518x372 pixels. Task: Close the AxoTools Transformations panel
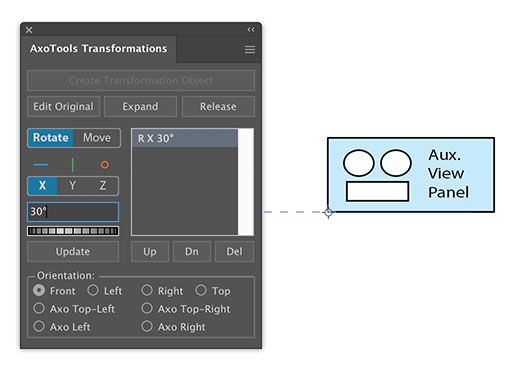tap(29, 30)
